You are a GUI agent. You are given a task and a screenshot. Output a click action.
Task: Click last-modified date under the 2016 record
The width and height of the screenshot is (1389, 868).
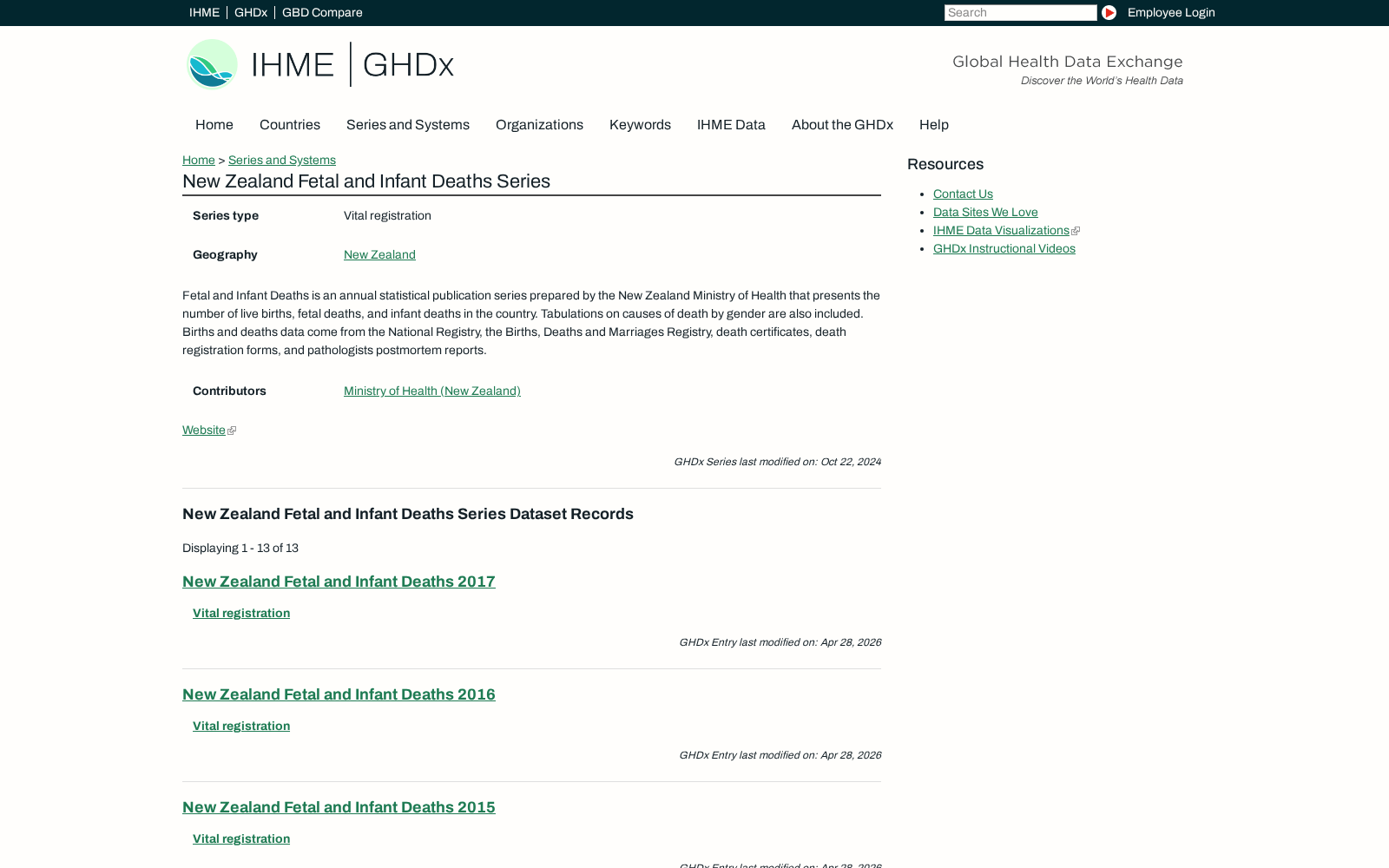(x=780, y=755)
